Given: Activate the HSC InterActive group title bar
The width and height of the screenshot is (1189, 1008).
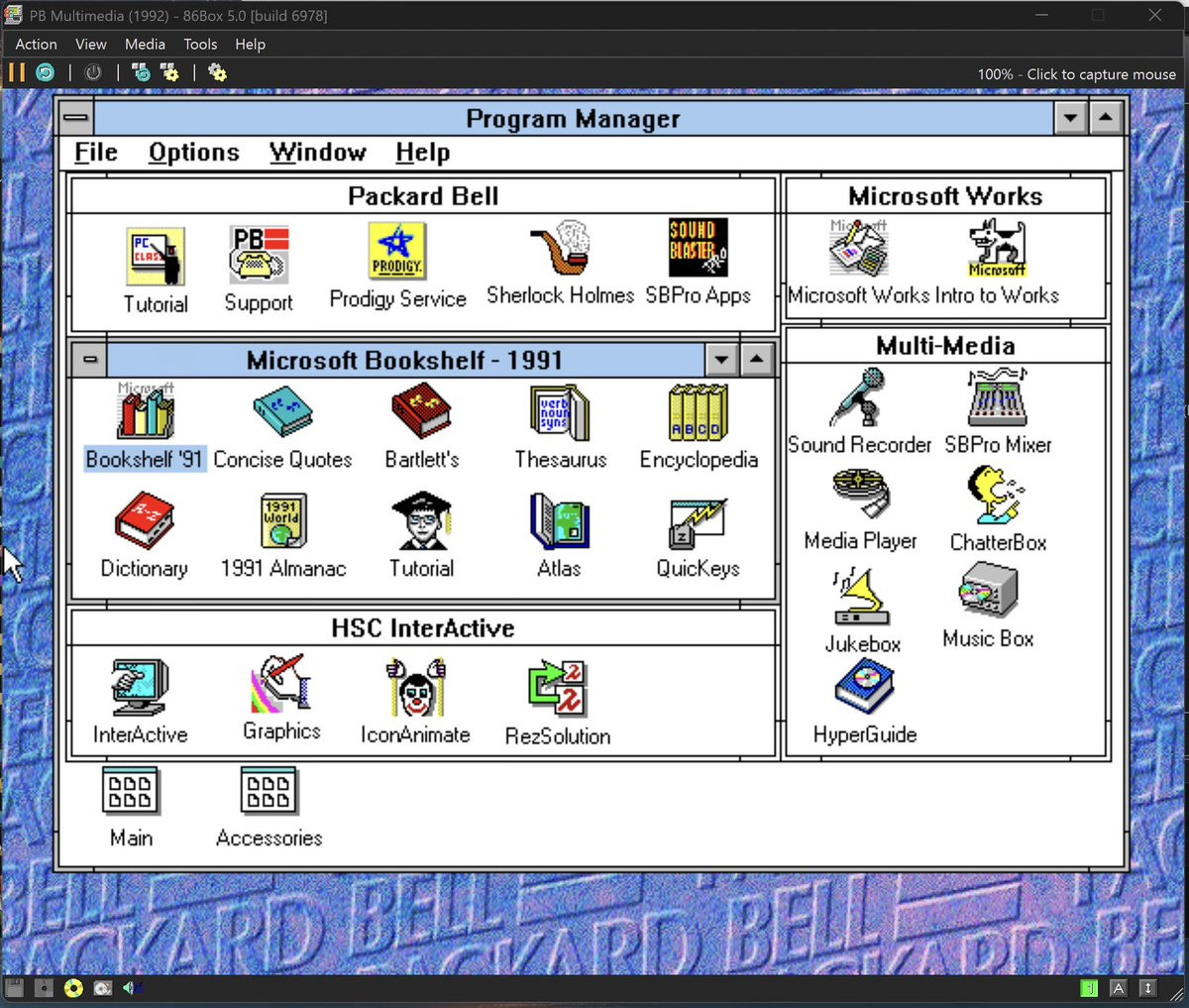Looking at the screenshot, I should click(x=422, y=628).
